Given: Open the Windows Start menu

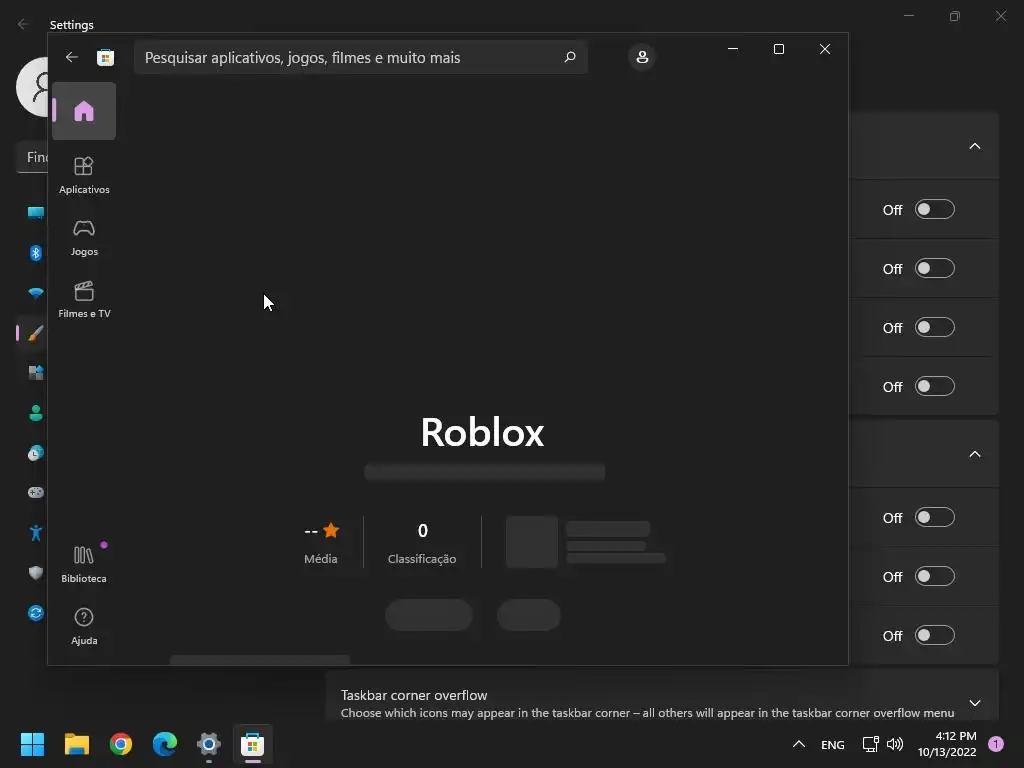Looking at the screenshot, I should pyautogui.click(x=32, y=744).
